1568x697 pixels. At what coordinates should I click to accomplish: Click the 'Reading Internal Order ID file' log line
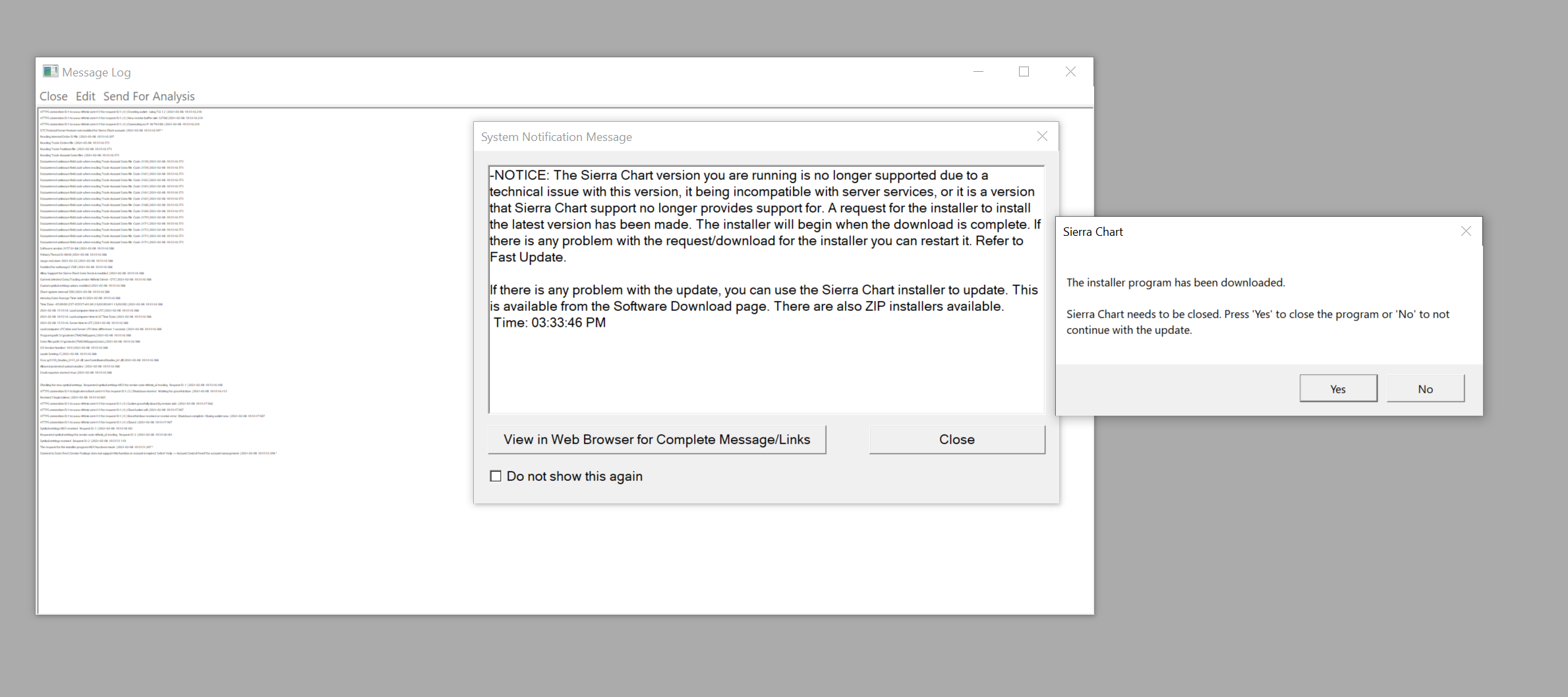click(x=77, y=136)
